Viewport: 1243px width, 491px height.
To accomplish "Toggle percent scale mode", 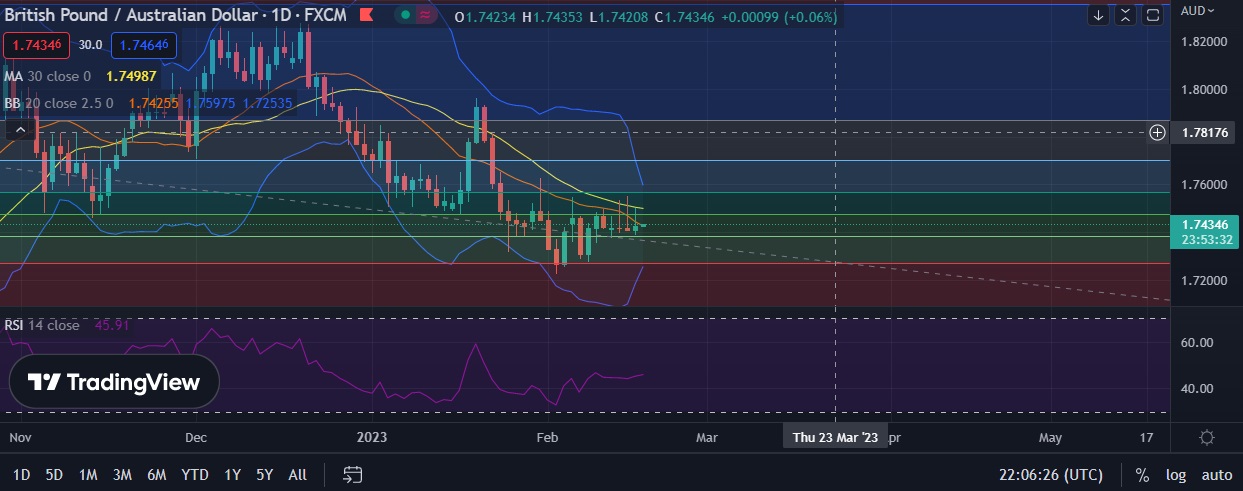I will click(1142, 475).
